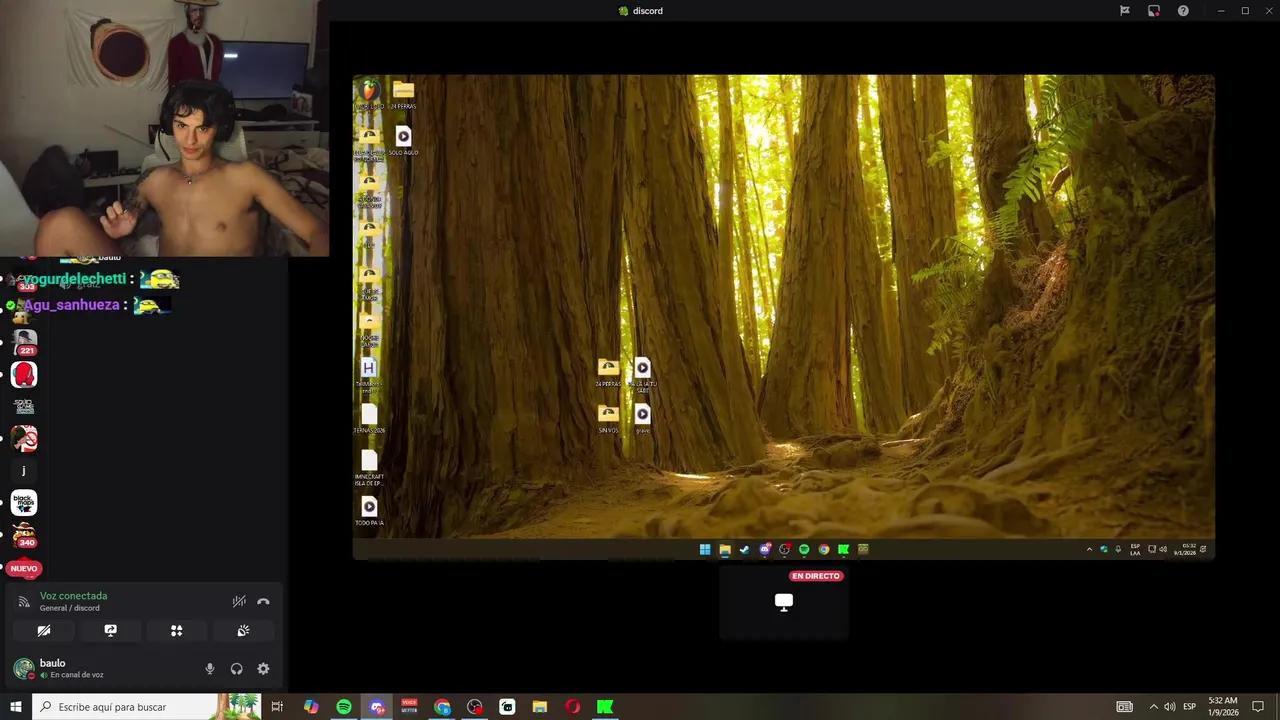Toggle noise suppression next to Voz conectada
Viewport: 1280px width, 720px height.
coord(239,602)
